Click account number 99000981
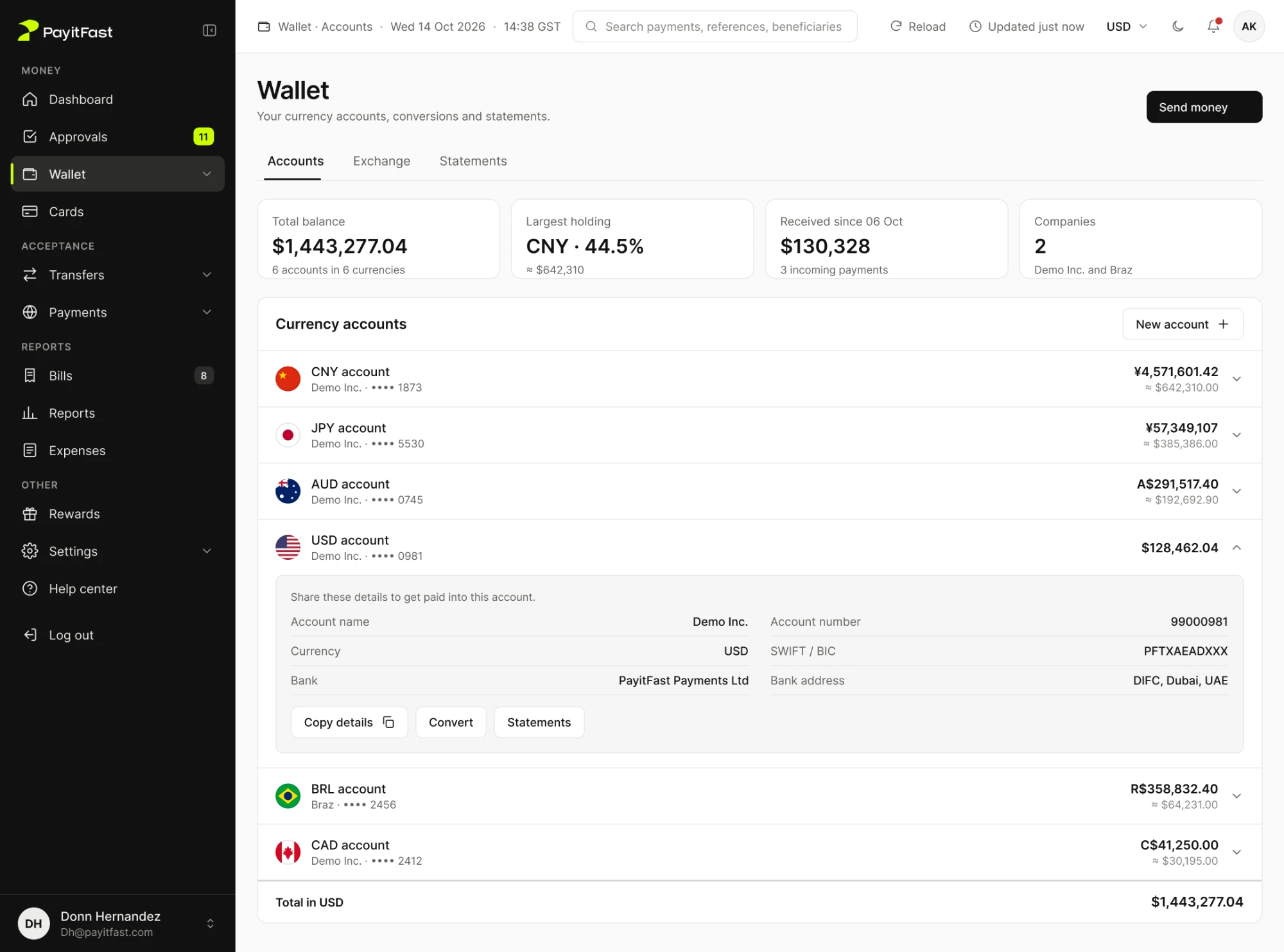Image resolution: width=1284 pixels, height=952 pixels. (x=1199, y=621)
